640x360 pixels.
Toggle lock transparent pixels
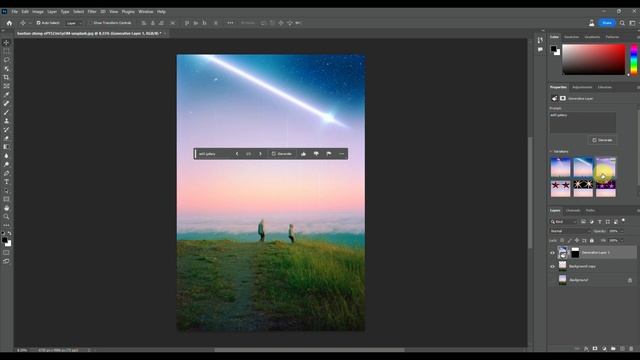pyautogui.click(x=562, y=240)
